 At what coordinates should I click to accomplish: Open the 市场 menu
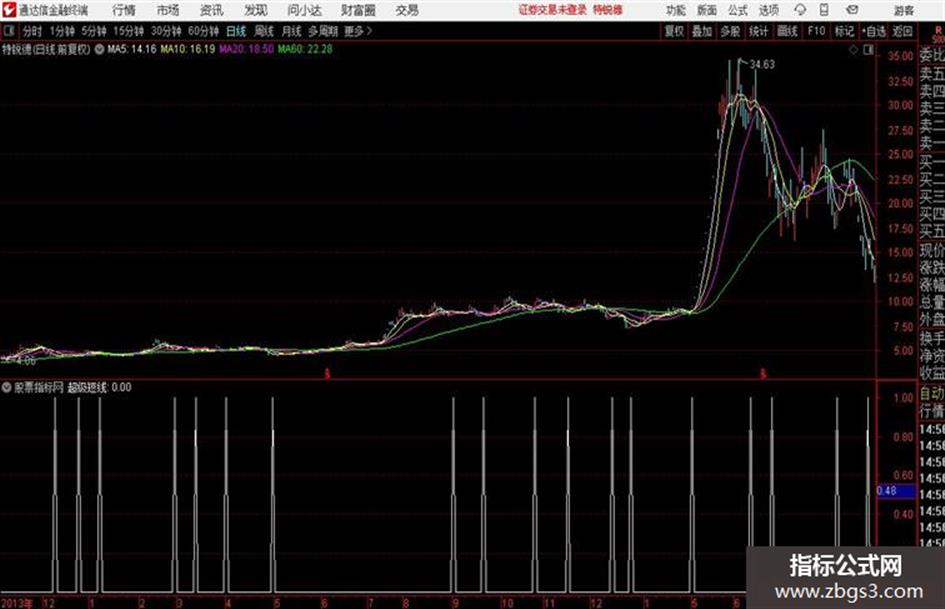tap(168, 10)
